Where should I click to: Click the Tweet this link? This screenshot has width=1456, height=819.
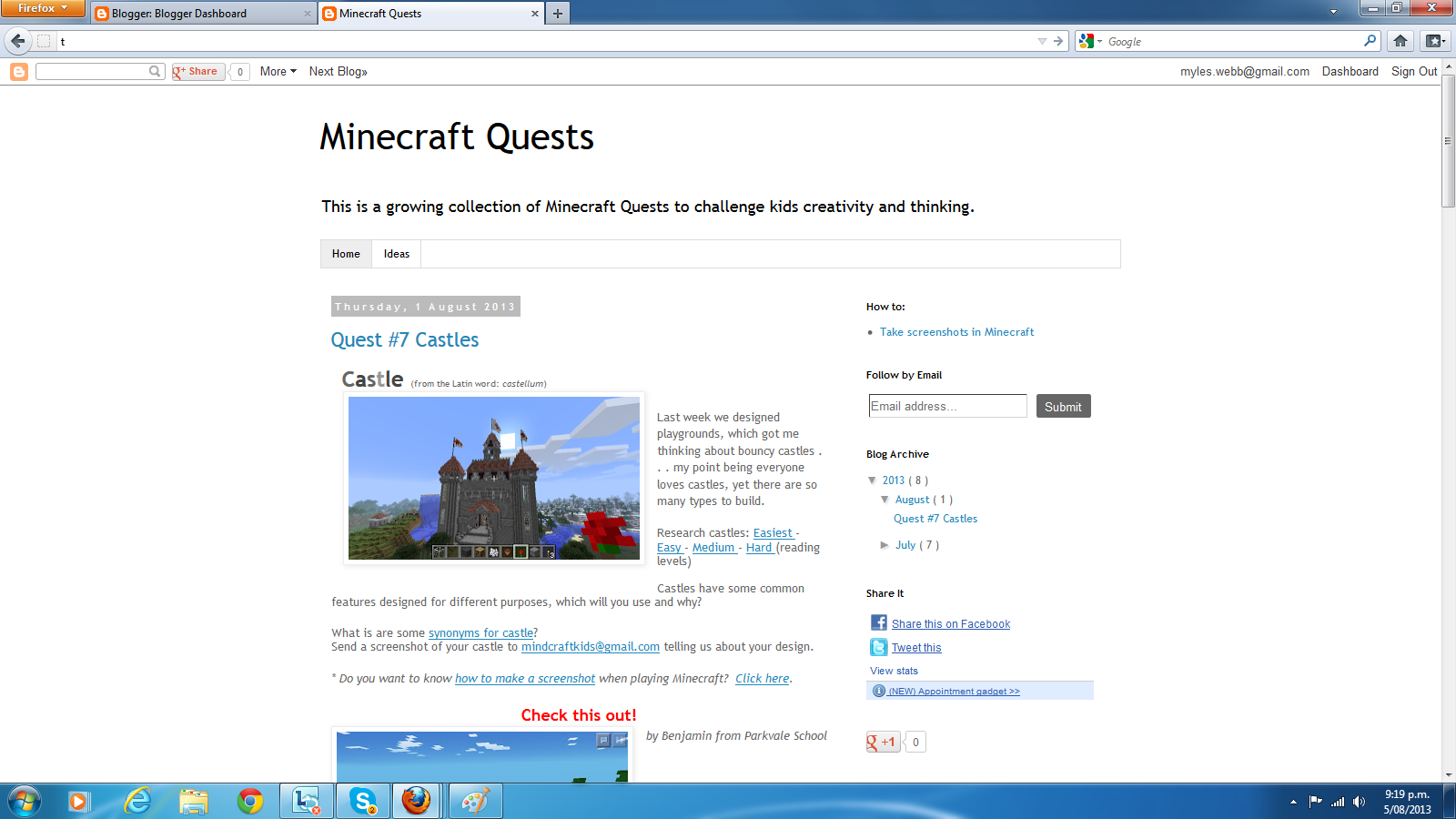916,648
